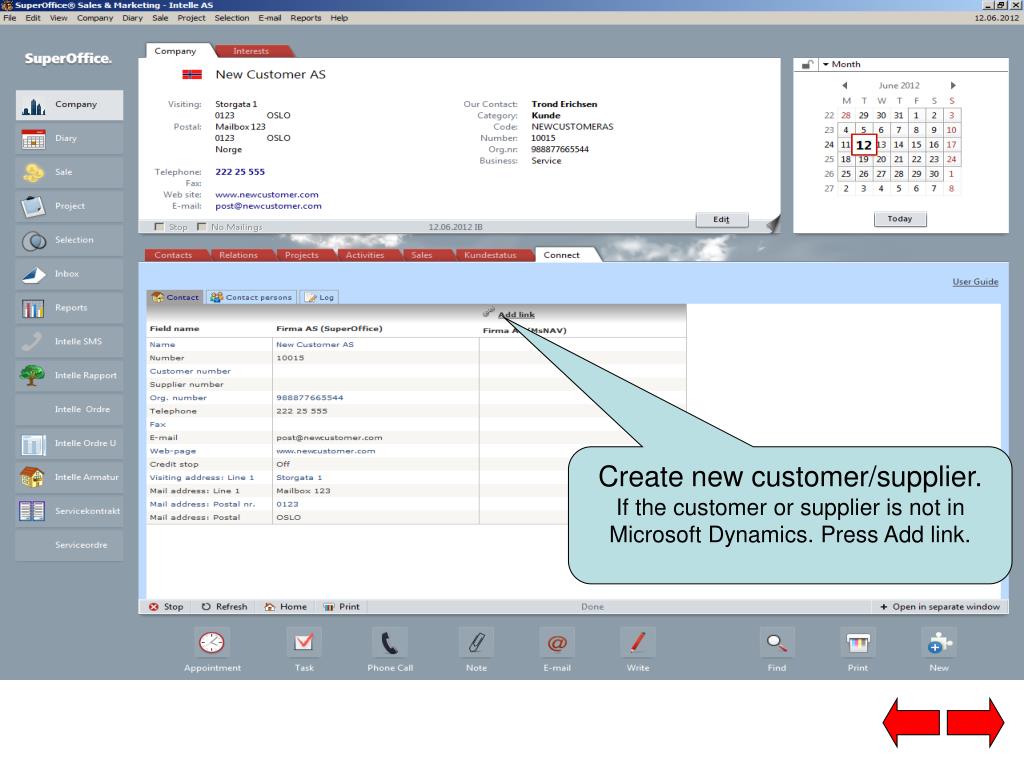Image resolution: width=1024 pixels, height=768 pixels.
Task: Click the Today button
Action: click(900, 219)
